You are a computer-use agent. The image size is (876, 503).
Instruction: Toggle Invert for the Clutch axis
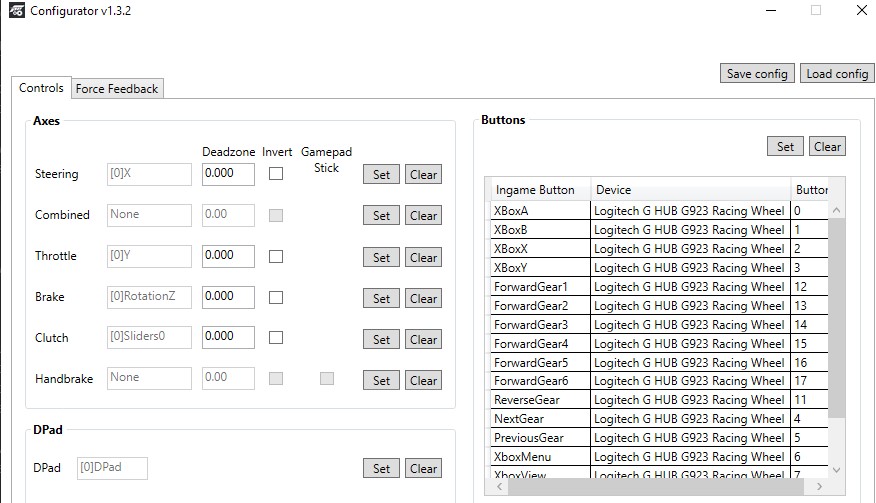276,338
